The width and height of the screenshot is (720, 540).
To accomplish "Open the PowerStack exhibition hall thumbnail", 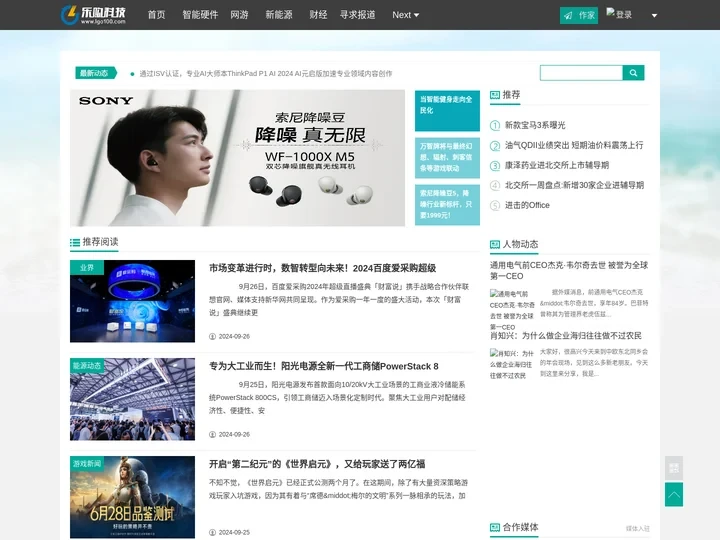I will (132, 399).
